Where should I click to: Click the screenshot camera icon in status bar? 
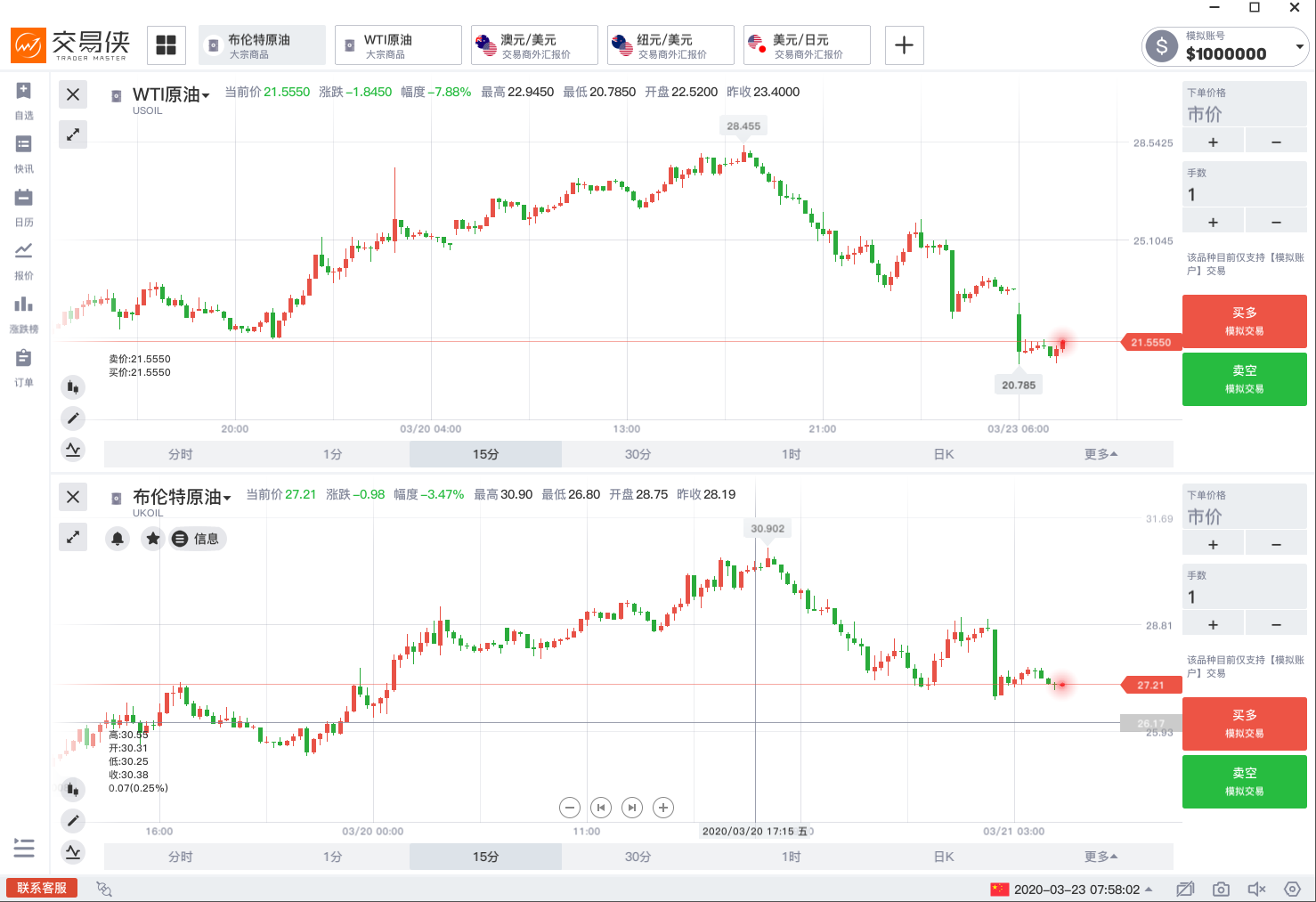[1221, 889]
